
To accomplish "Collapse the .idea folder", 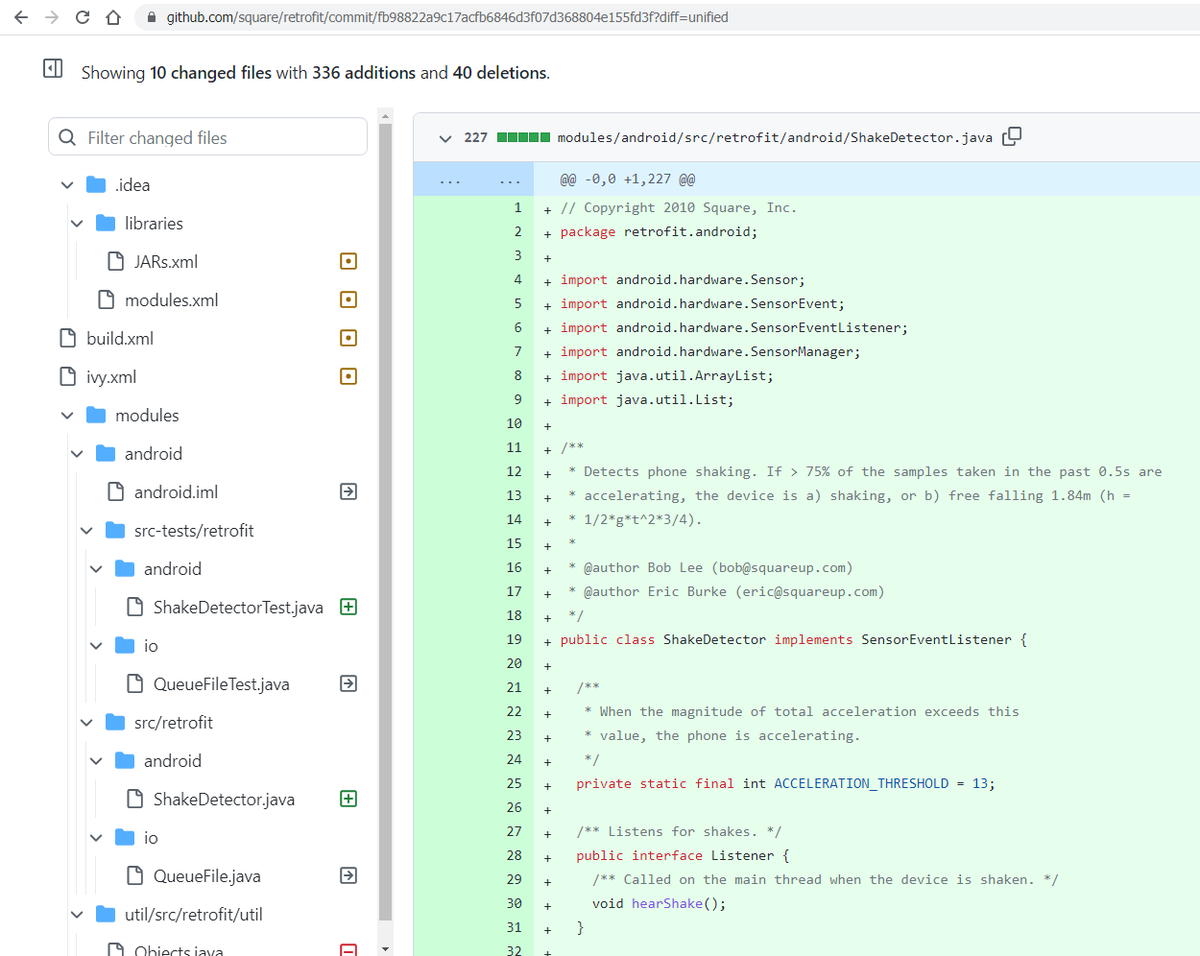I will coord(67,185).
